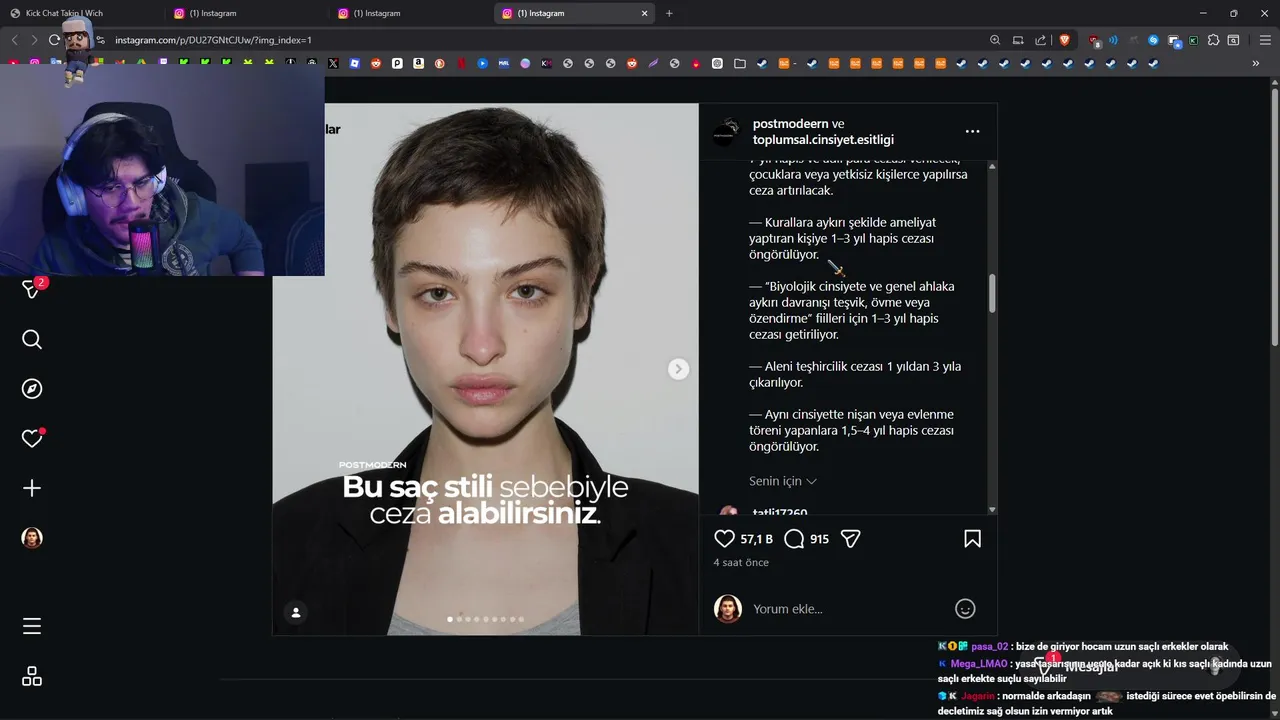The width and height of the screenshot is (1280, 720).
Task: Open the browser hamburger main menu
Action: coord(1265,40)
